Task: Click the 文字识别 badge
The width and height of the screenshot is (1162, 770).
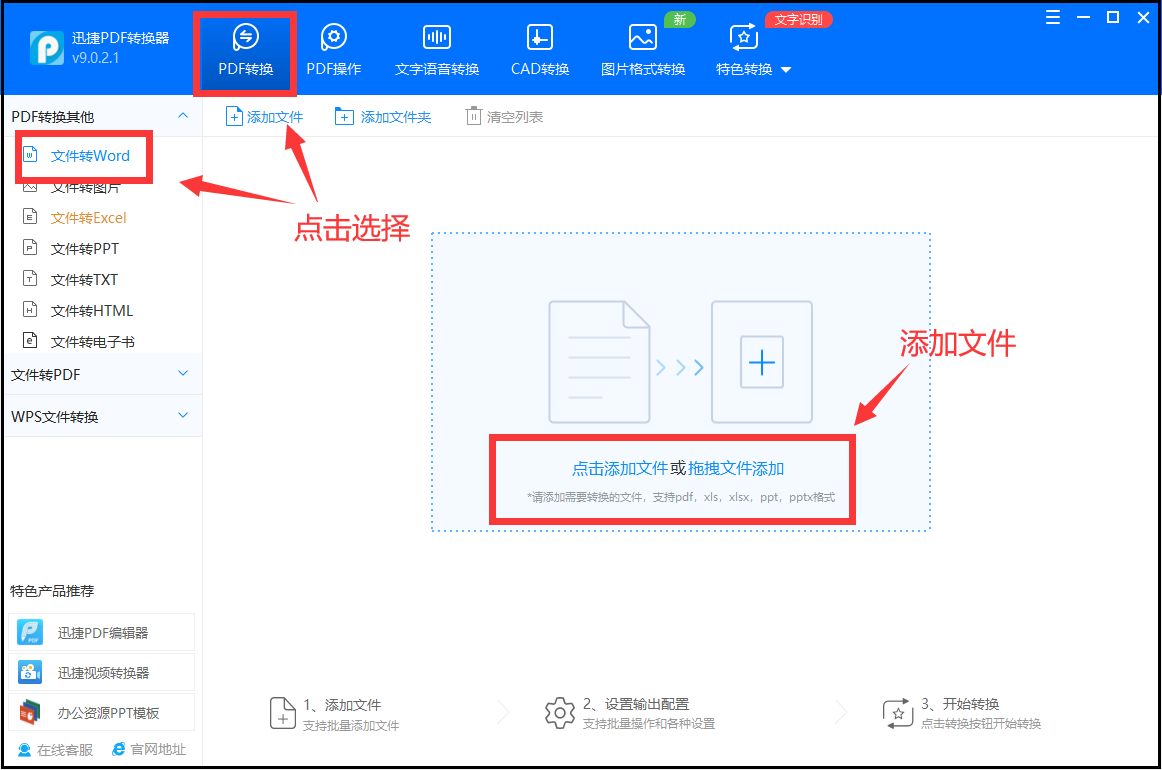Action: [798, 19]
